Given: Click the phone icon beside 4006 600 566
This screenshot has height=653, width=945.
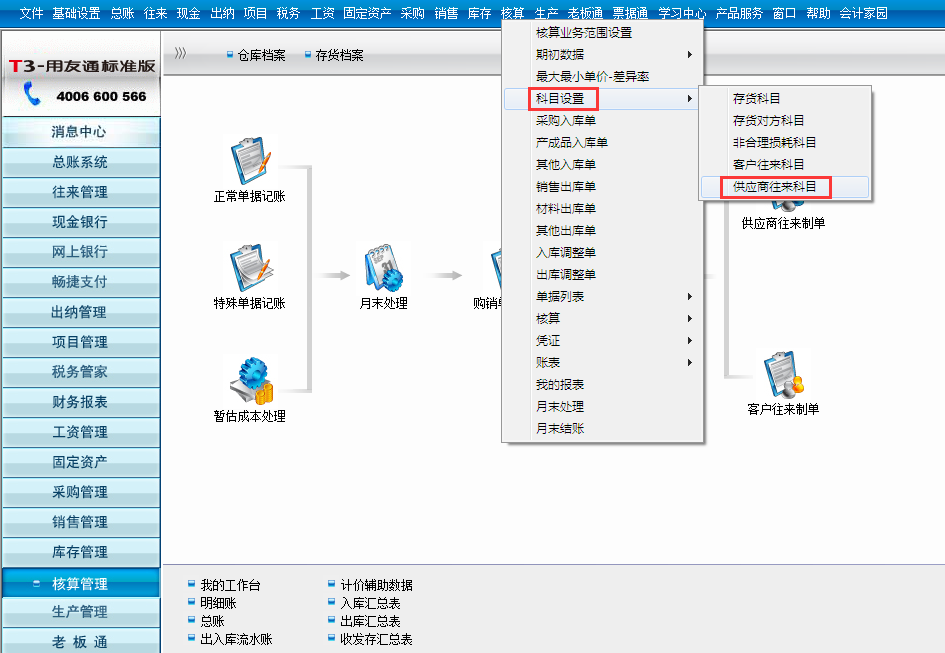Looking at the screenshot, I should (x=33, y=95).
